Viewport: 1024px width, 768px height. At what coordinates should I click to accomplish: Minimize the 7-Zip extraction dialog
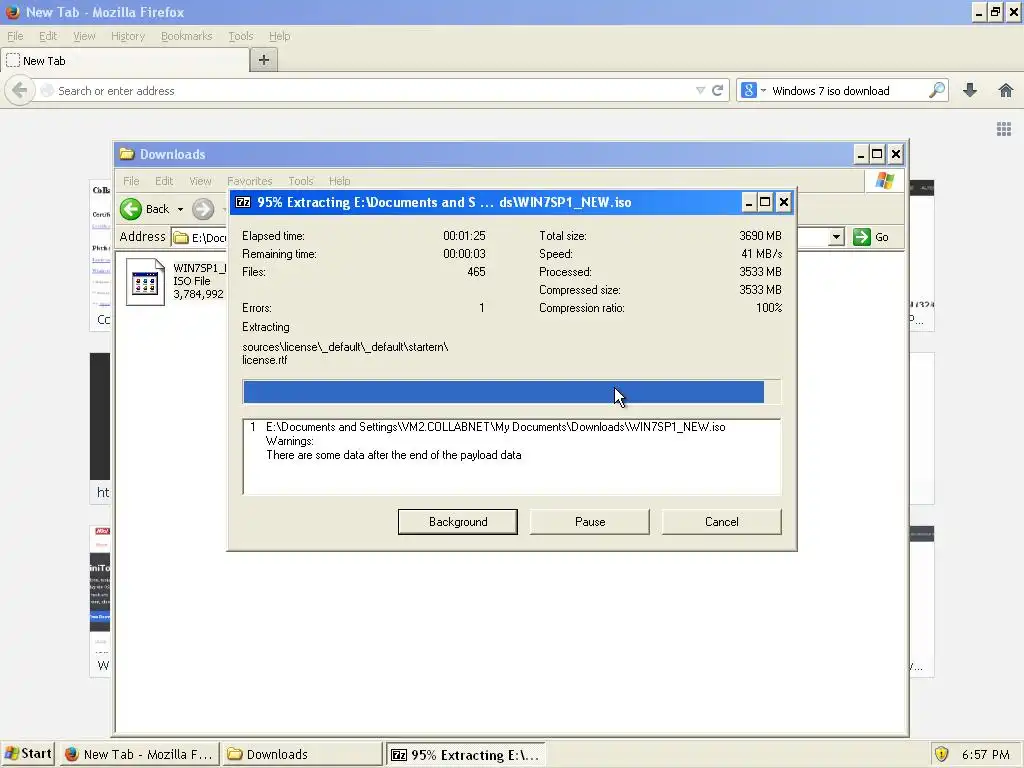748,202
